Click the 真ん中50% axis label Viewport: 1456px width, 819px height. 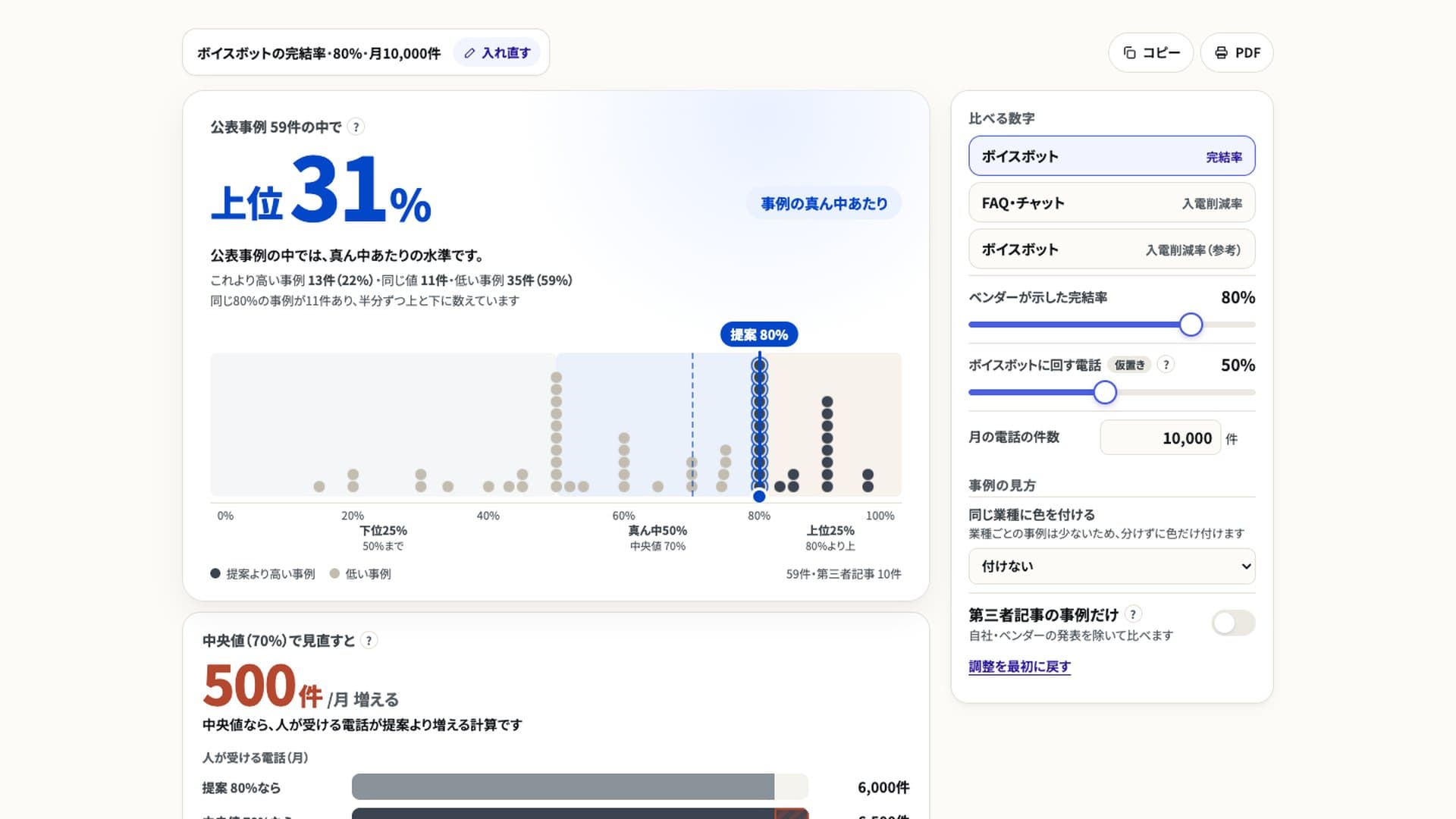657,531
